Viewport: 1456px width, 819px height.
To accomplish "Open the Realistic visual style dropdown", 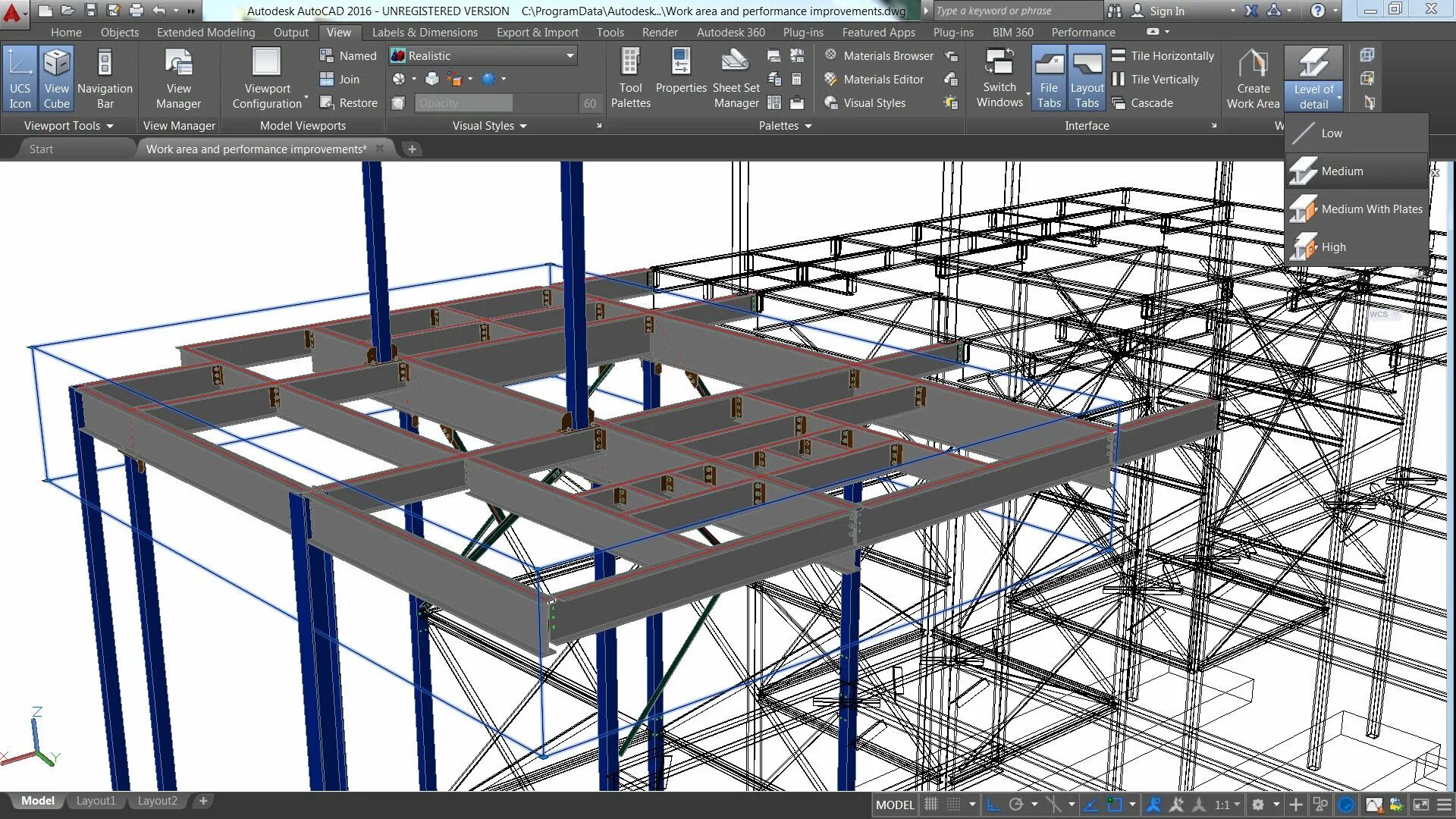I will [x=570, y=55].
